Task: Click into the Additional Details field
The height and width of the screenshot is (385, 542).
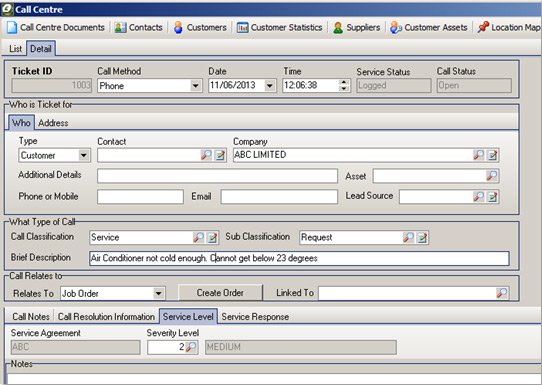Action: click(217, 176)
